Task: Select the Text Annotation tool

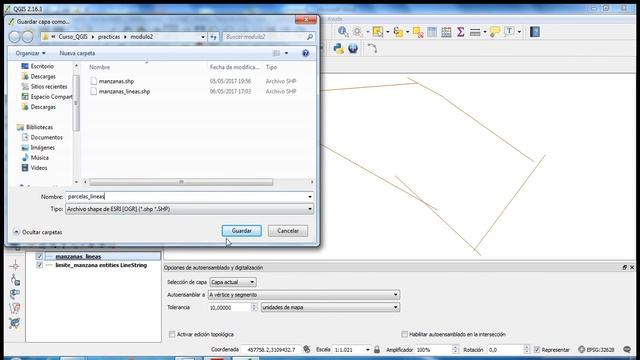Action: pos(509,31)
